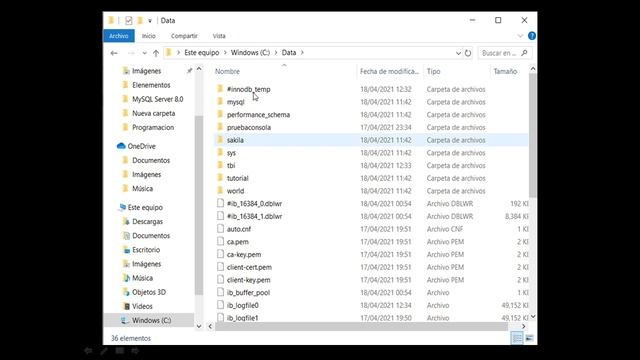This screenshot has width=640, height=360.
Task: Click the world folder icon
Action: 220,190
